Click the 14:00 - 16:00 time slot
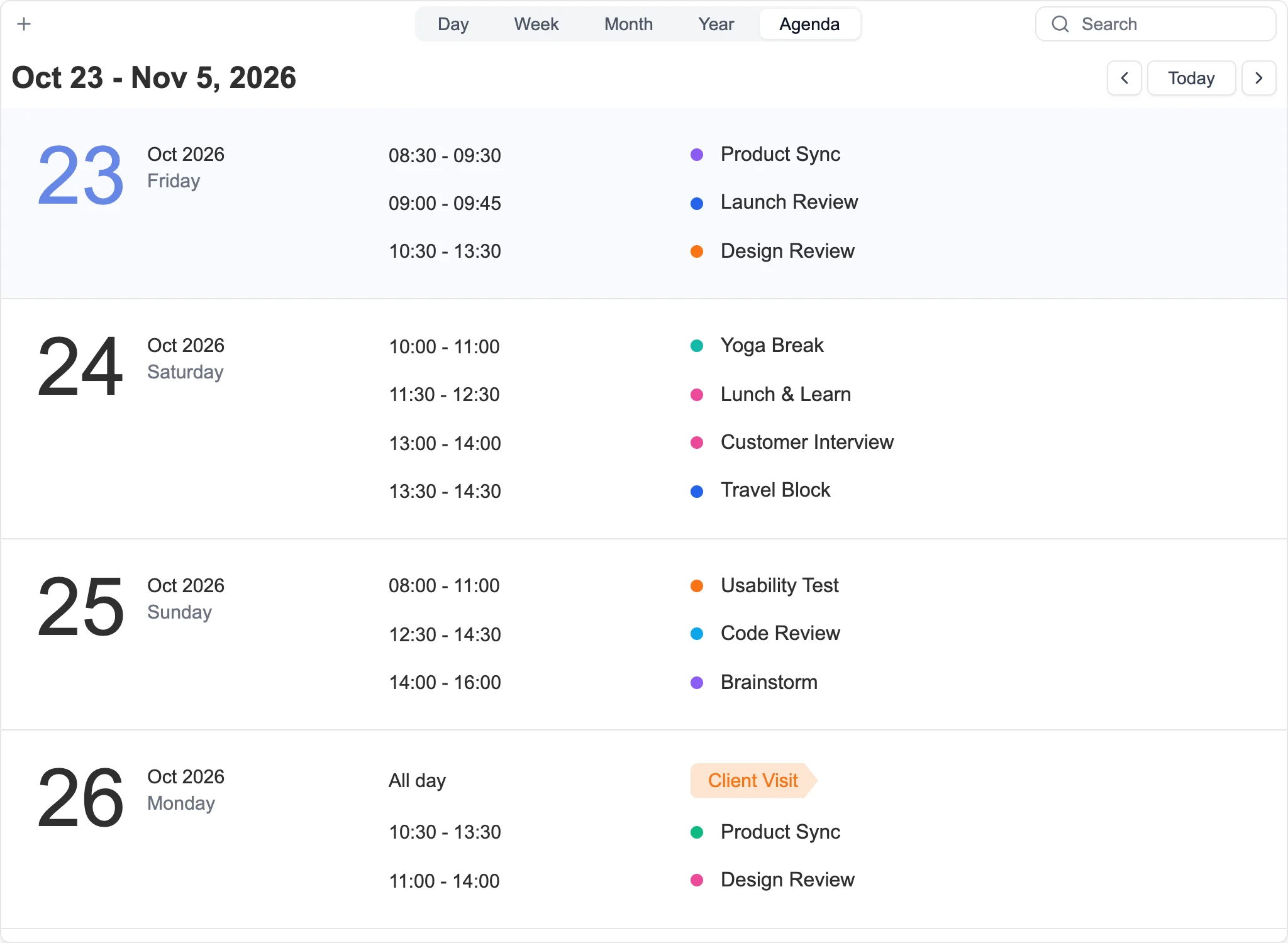The image size is (1288, 943). [x=445, y=683]
